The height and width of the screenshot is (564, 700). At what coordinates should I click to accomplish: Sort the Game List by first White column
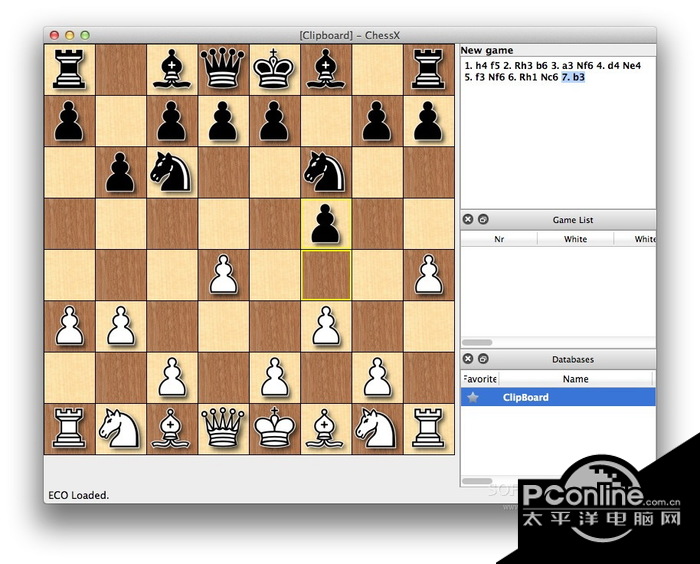575,239
